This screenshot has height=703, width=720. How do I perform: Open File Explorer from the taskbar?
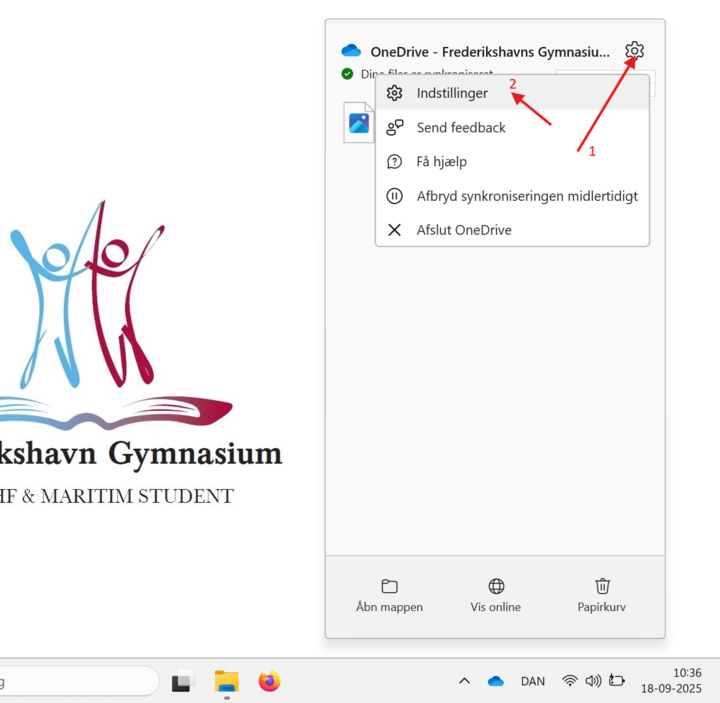[x=227, y=682]
